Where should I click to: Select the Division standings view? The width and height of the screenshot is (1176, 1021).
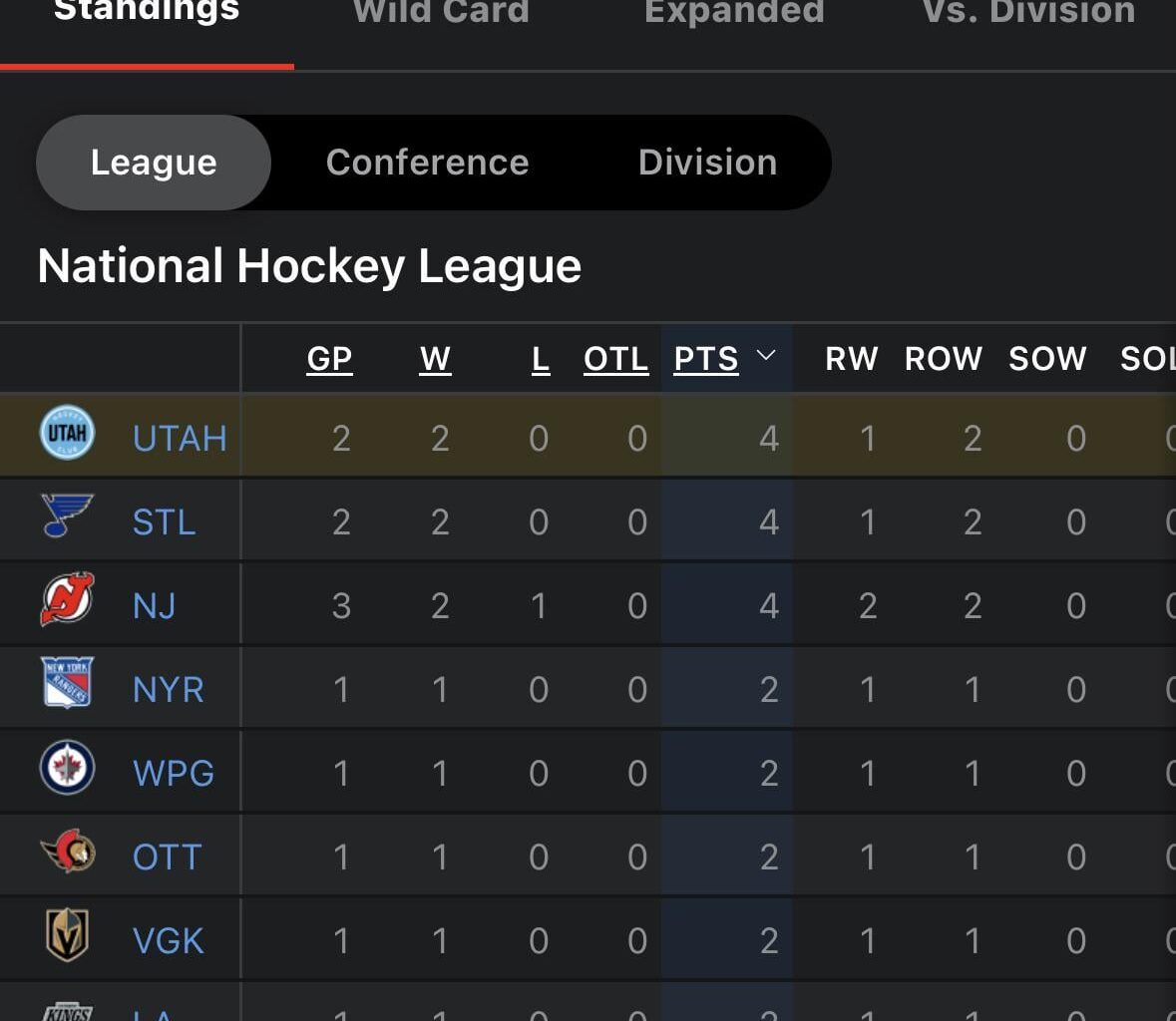706,162
